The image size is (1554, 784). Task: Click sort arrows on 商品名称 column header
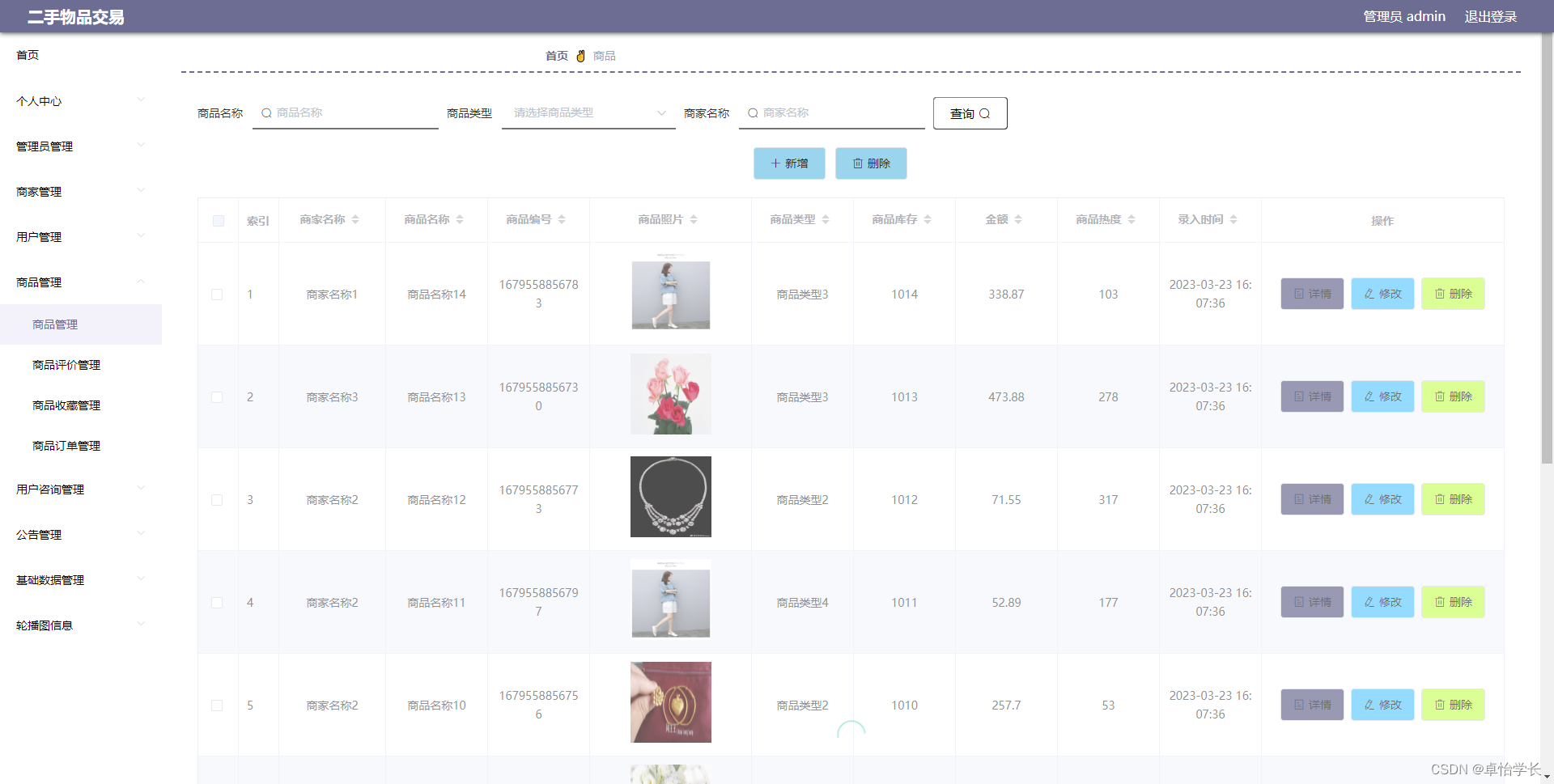point(460,220)
